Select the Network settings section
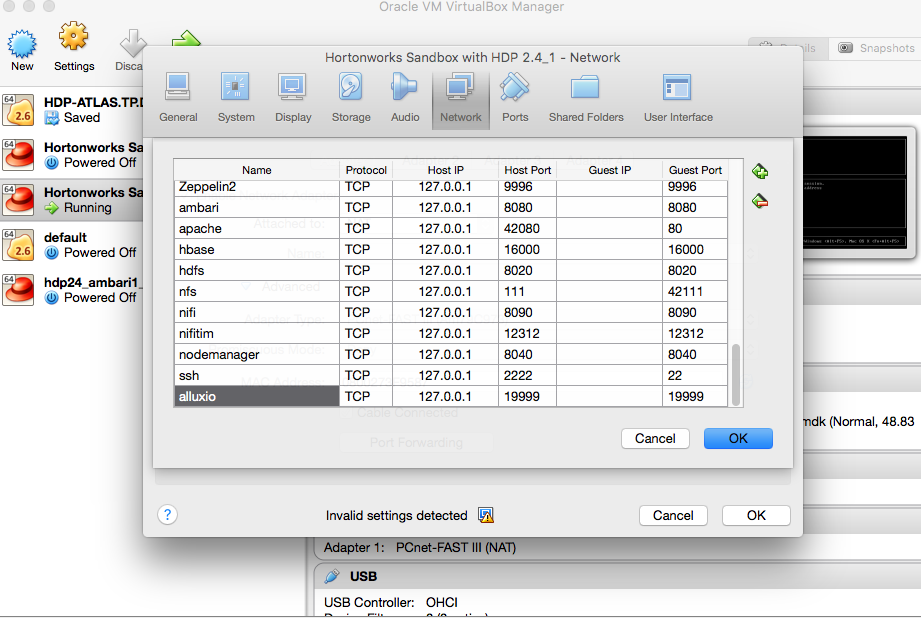Screen dimensions: 921x618 [x=460, y=99]
